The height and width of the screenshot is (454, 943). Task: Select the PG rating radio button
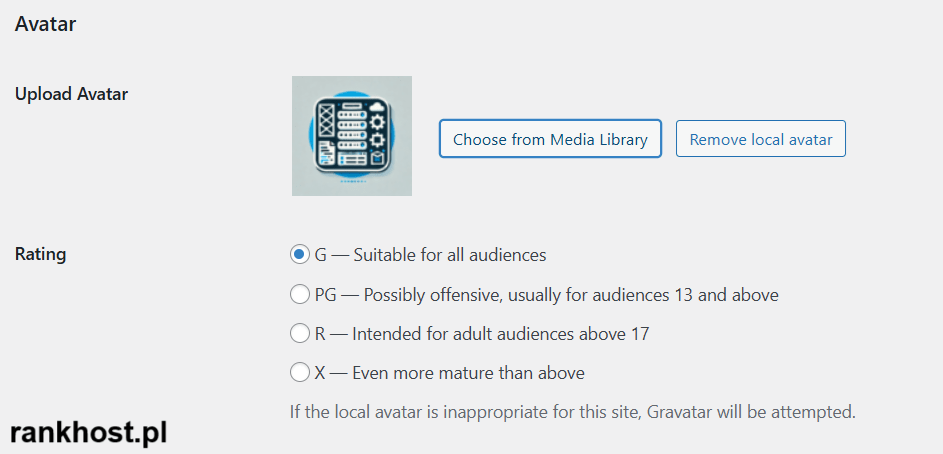299,295
